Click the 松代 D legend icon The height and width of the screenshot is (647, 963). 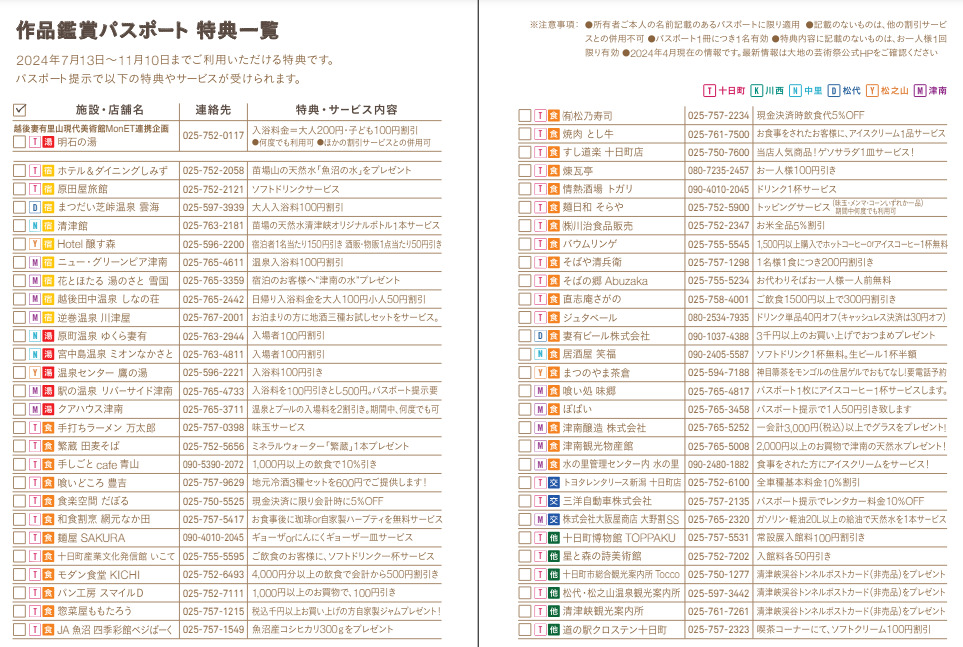tap(833, 91)
